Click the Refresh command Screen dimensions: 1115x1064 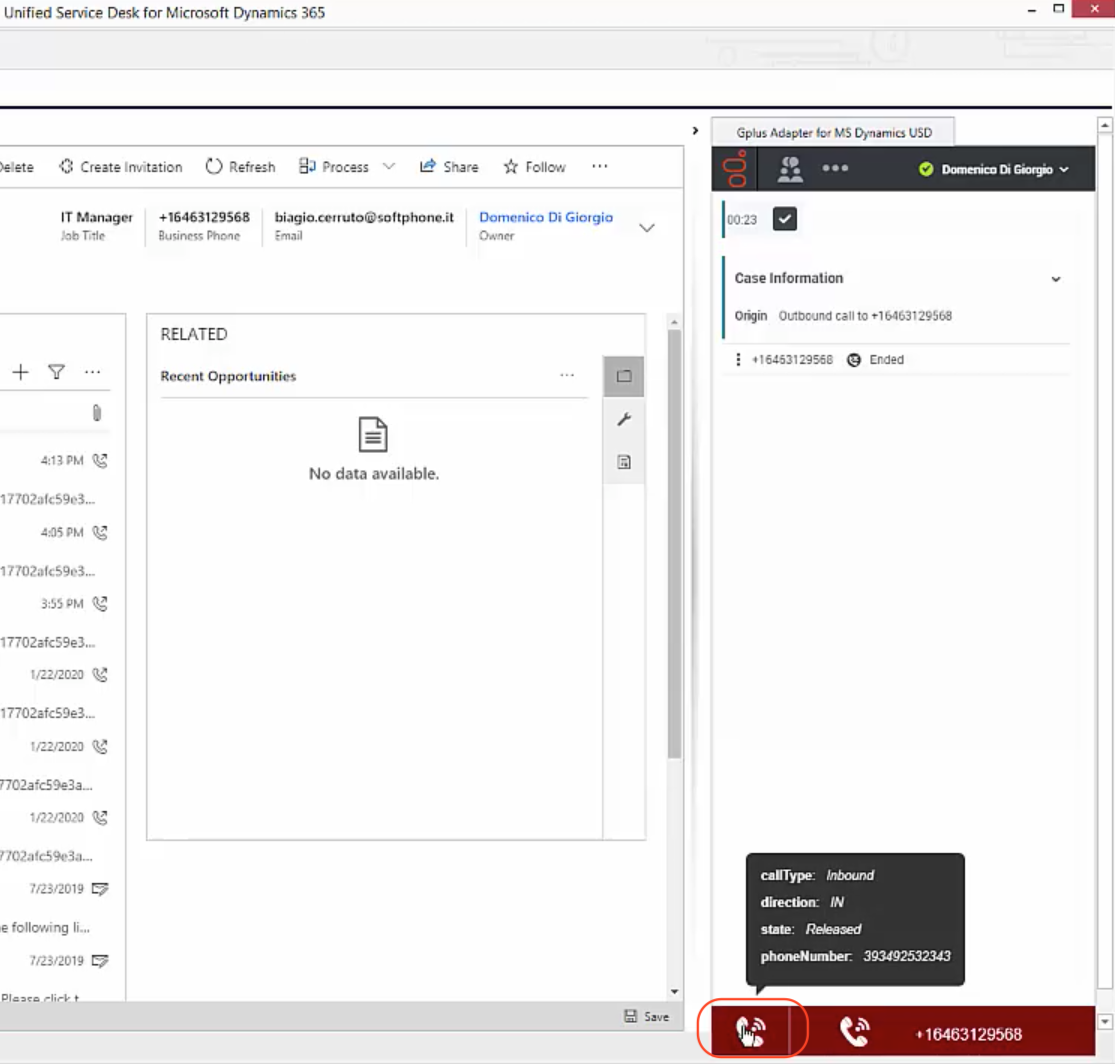(x=240, y=166)
